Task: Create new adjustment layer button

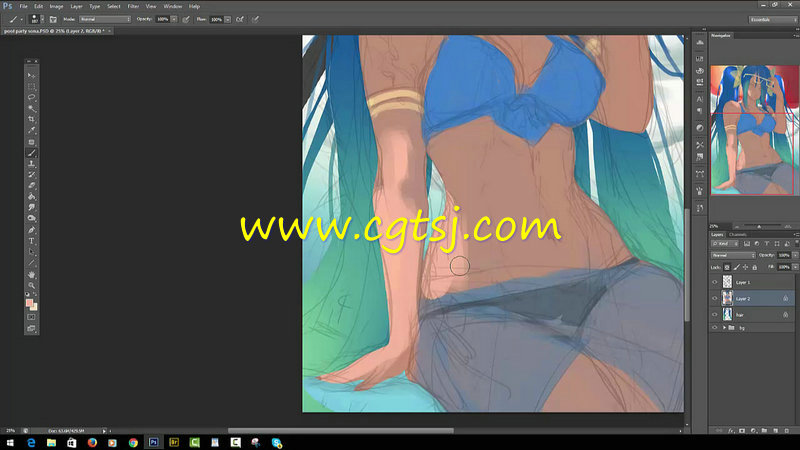Action: pos(753,431)
